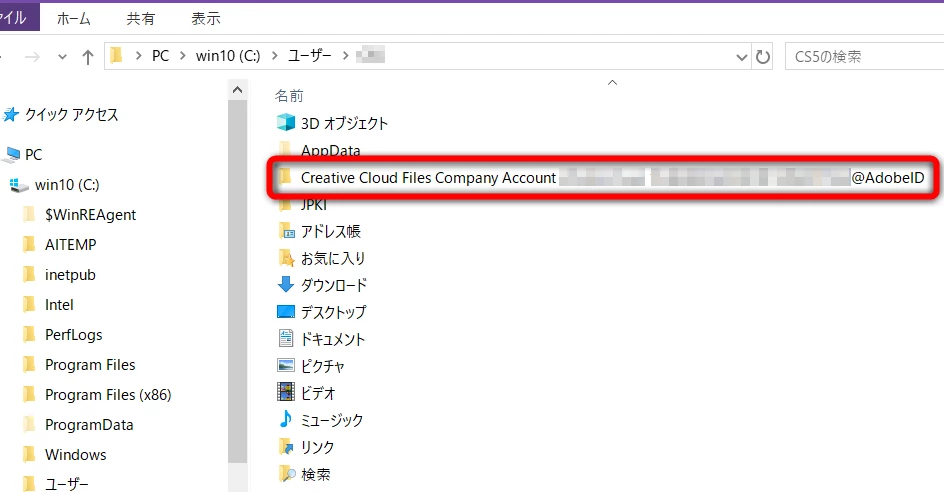Select PerfLogs folder in sidebar
The image size is (944, 492).
click(x=73, y=335)
